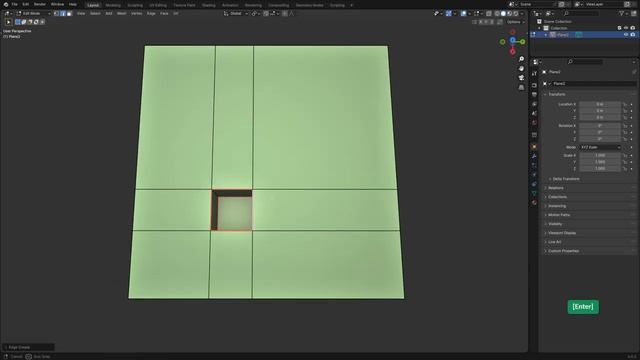The width and height of the screenshot is (640, 360).
Task: Switch to rendered shading
Action: pyautogui.click(x=516, y=13)
